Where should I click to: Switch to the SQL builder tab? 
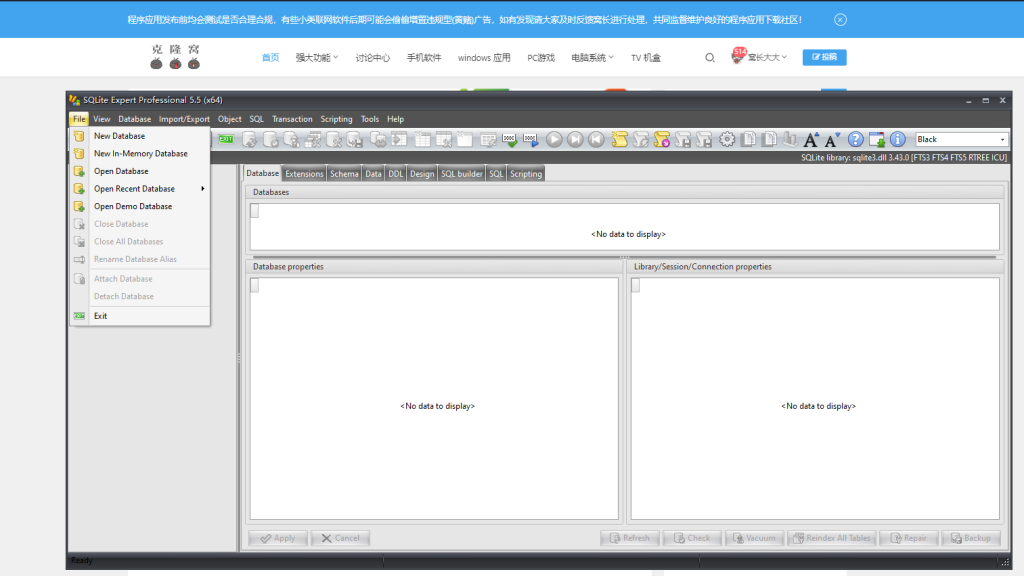[462, 174]
